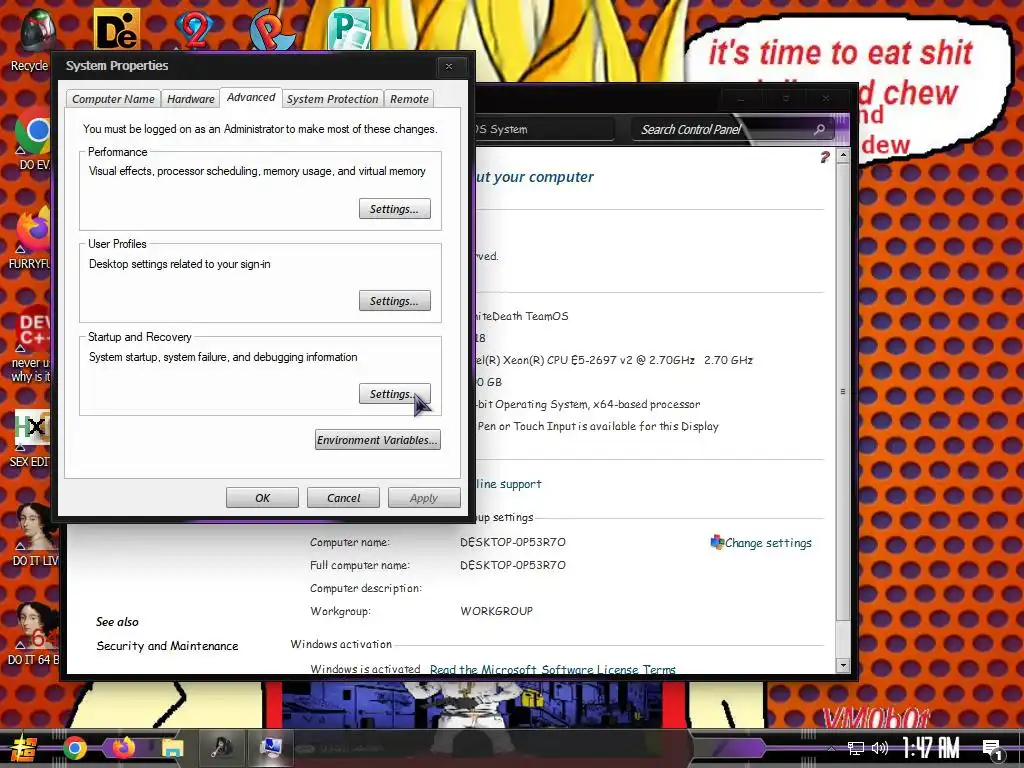Viewport: 1024px width, 768px height.
Task: Click Cancel in System Properties
Action: click(x=344, y=498)
